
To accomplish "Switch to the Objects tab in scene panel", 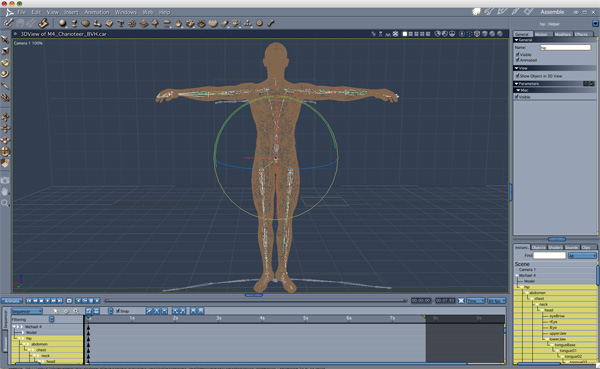I will tap(538, 247).
